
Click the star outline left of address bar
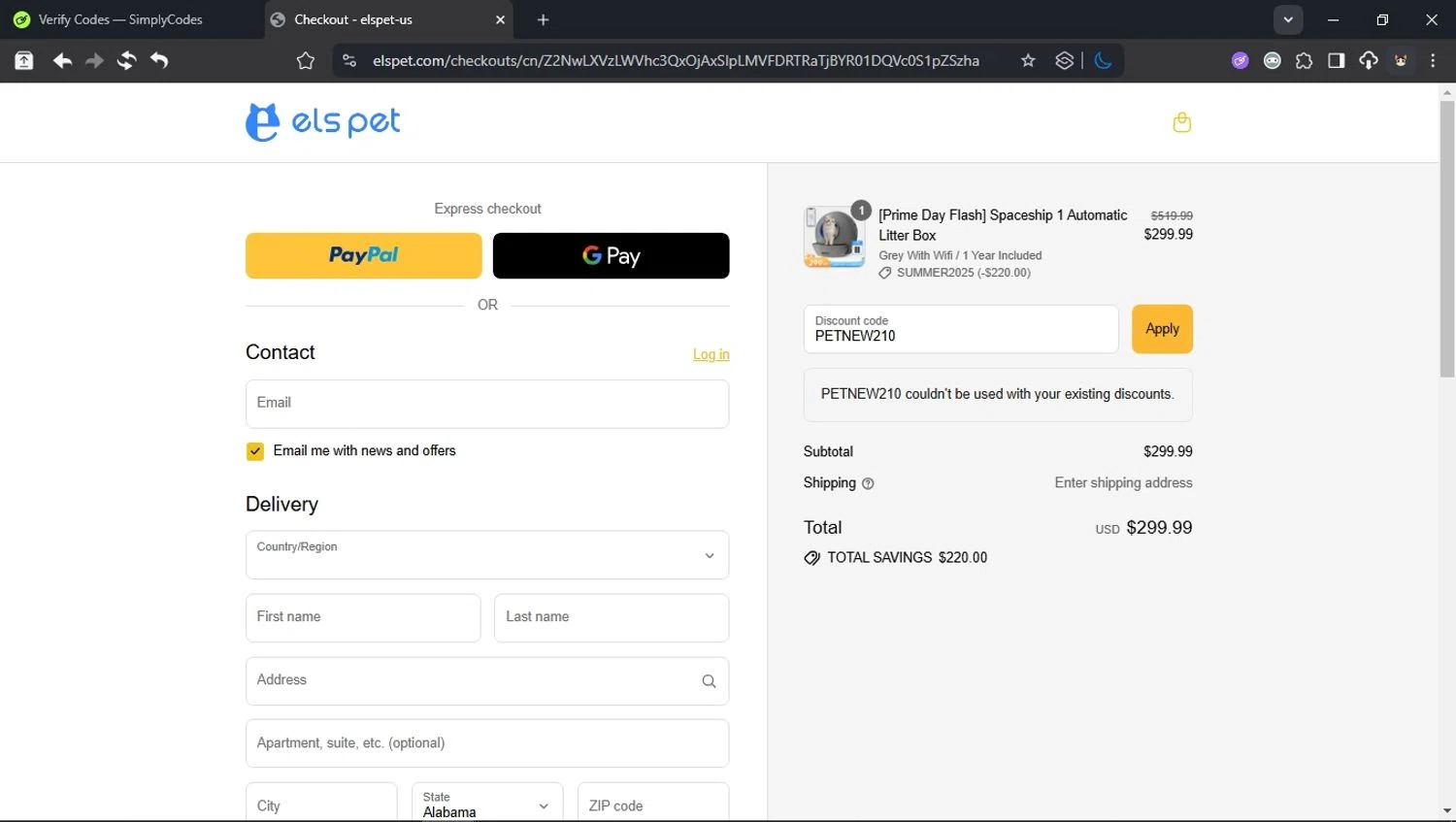coord(306,61)
